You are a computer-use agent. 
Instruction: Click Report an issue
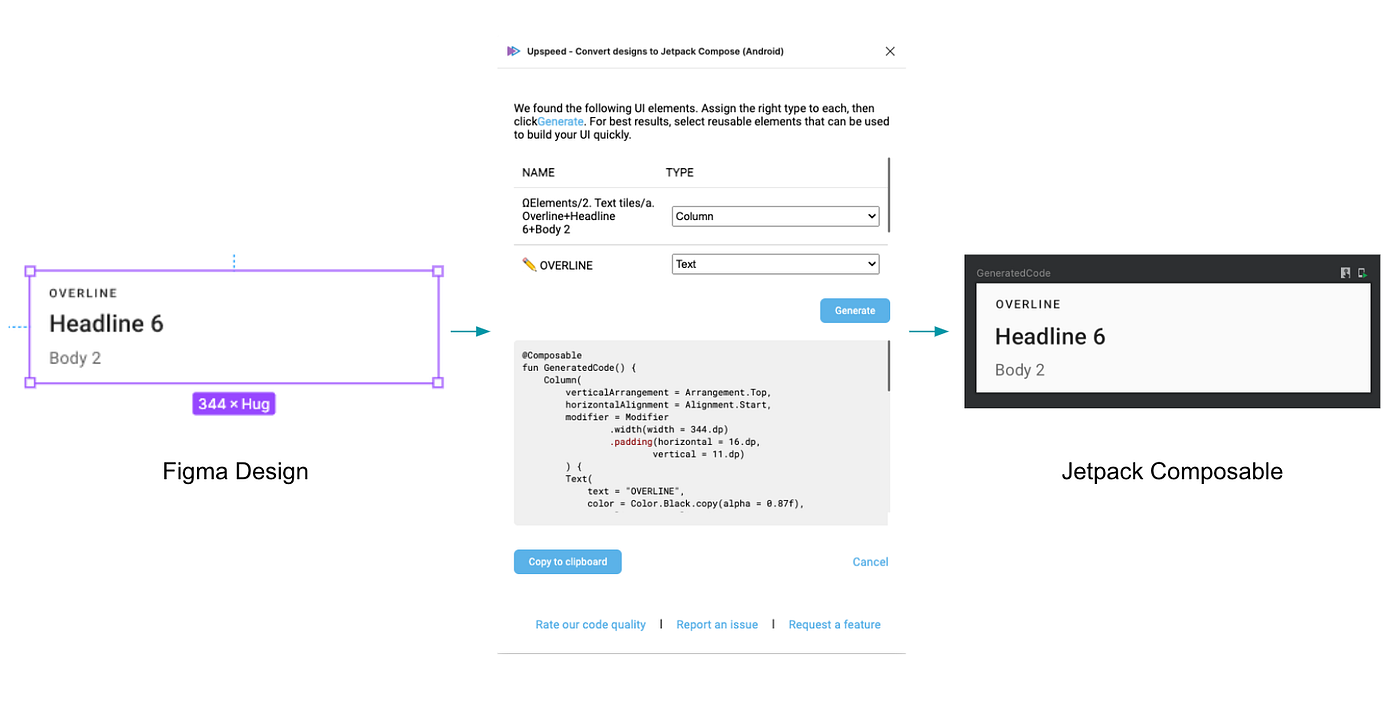point(717,624)
